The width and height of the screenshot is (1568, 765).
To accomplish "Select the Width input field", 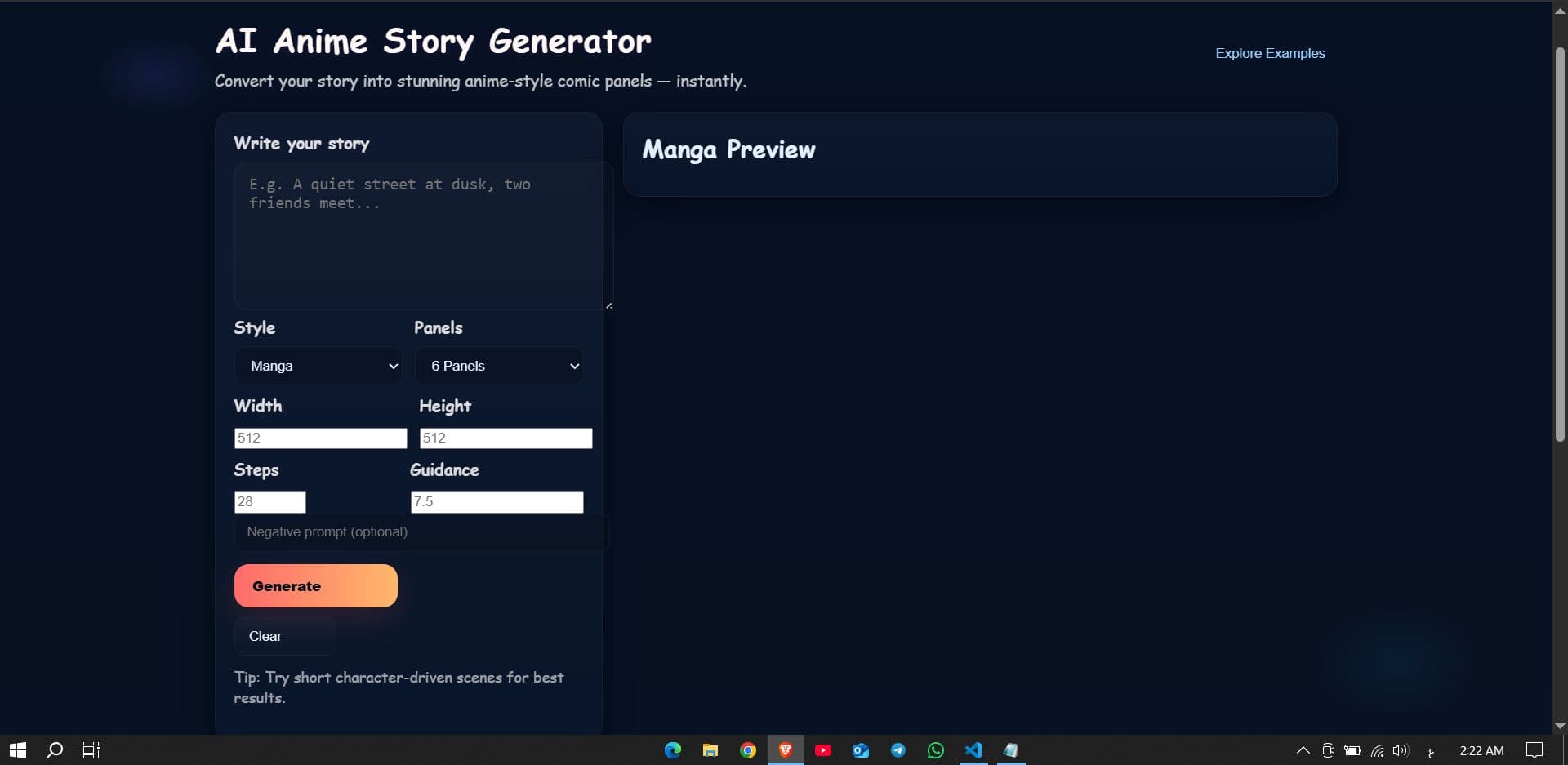I will [x=320, y=438].
